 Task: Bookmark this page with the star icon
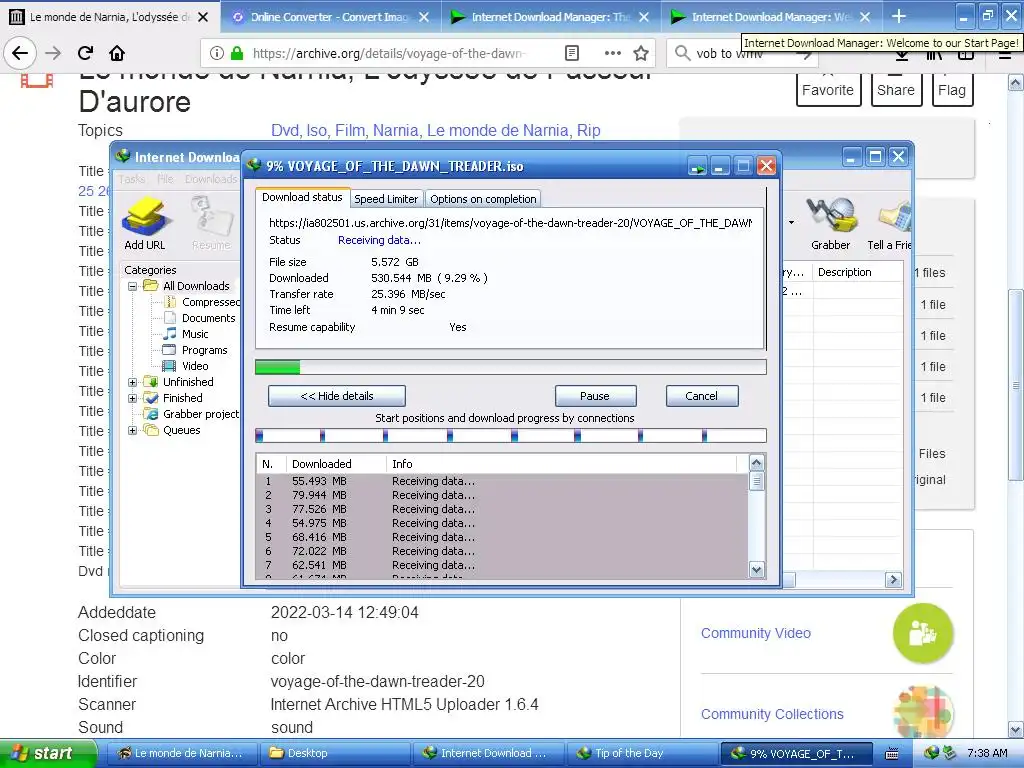(641, 53)
